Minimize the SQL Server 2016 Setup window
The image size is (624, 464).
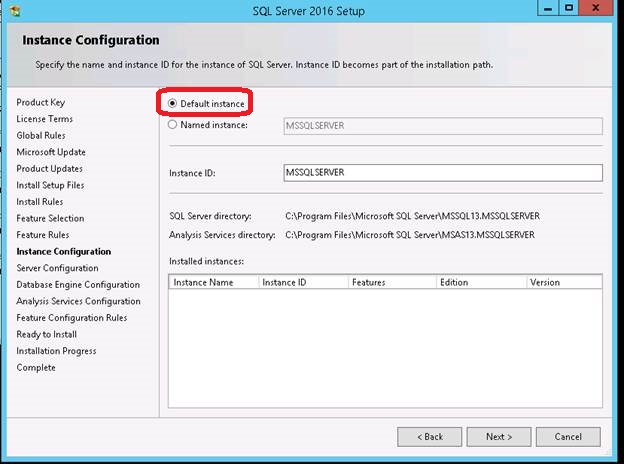(548, 8)
